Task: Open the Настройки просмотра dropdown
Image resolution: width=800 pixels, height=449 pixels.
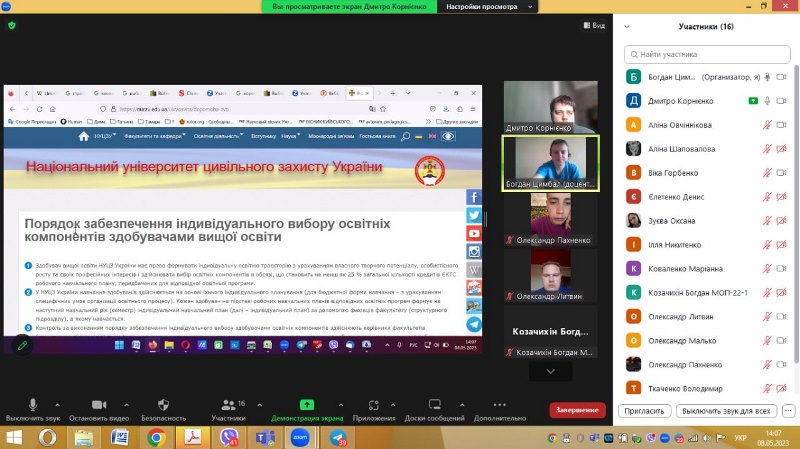Action: click(475, 6)
